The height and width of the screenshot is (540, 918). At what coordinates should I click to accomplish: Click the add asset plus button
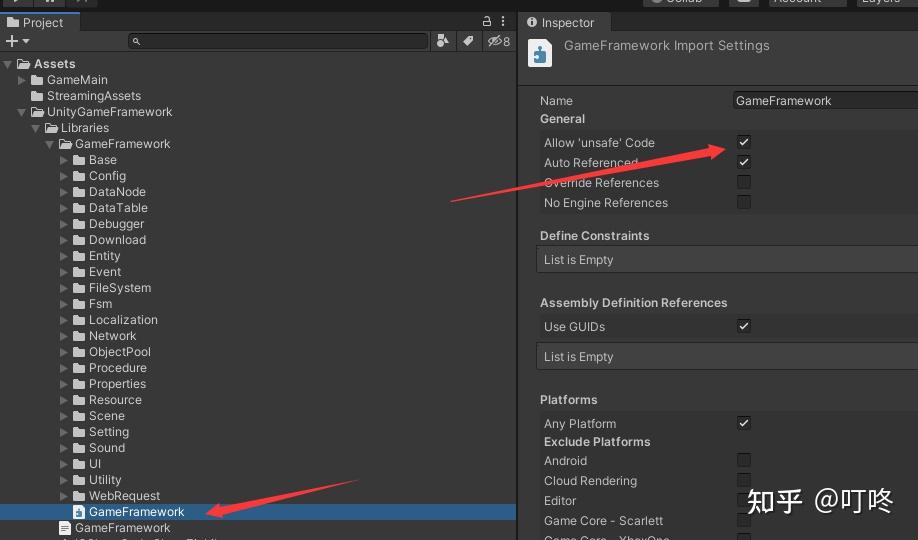pyautogui.click(x=13, y=41)
